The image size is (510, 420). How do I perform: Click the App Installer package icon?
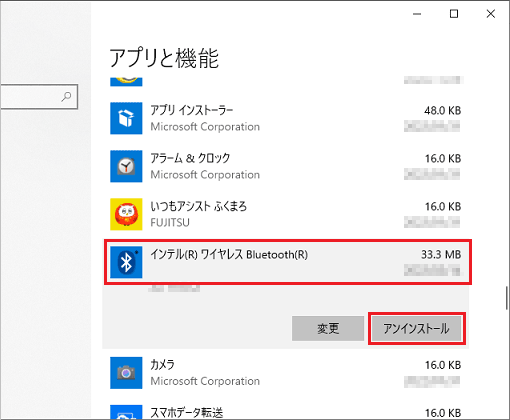tap(126, 118)
